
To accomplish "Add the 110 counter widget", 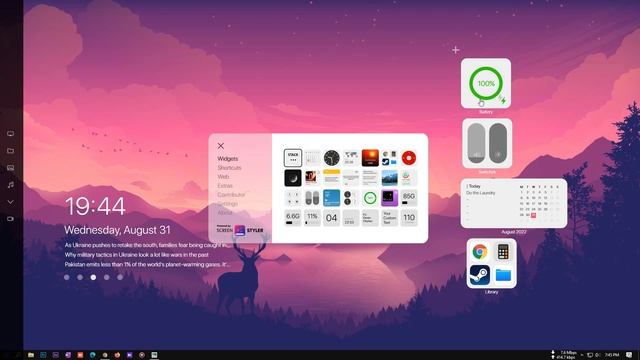I will [409, 218].
